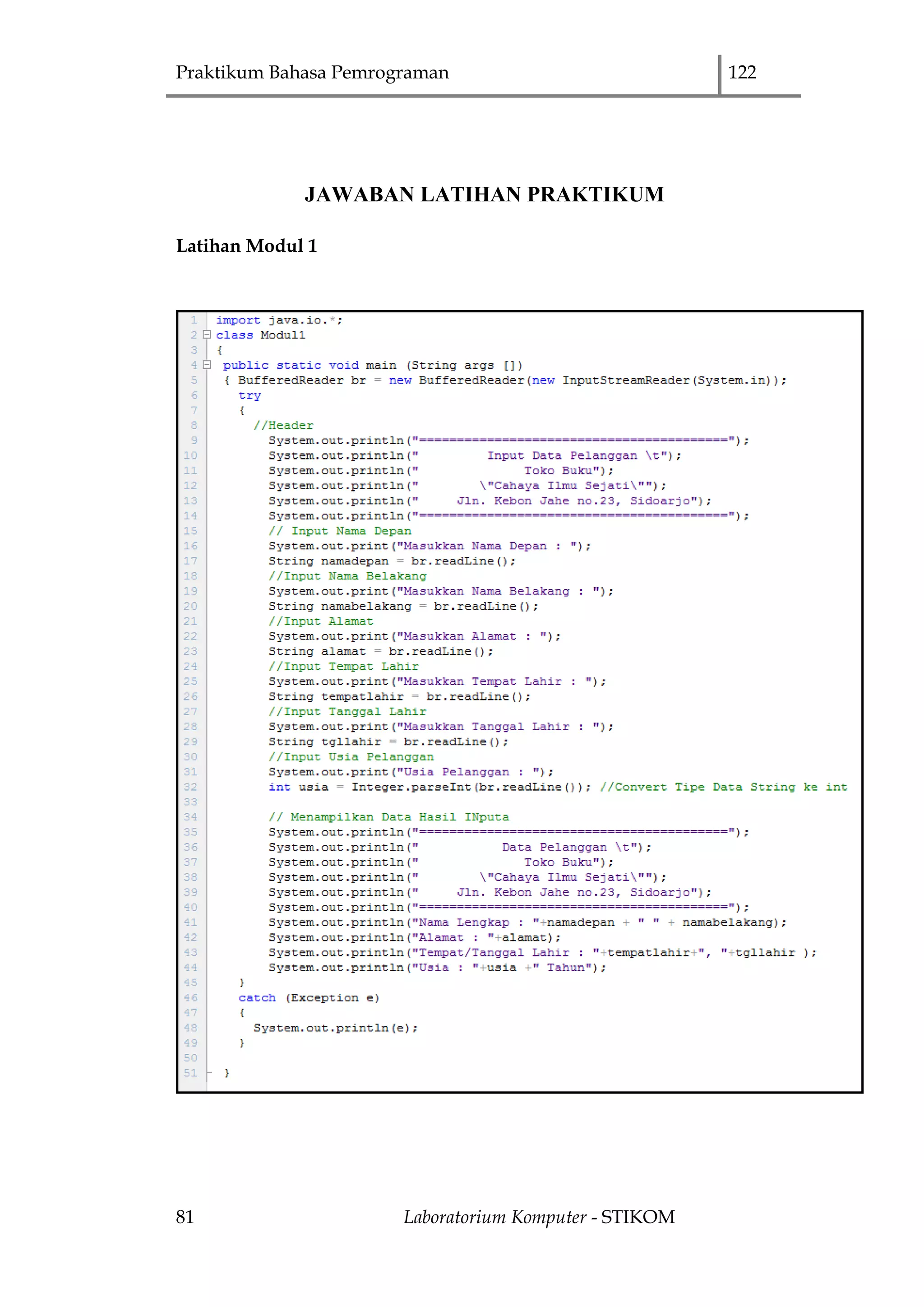The width and height of the screenshot is (924, 1307).
Task: Click the 'JAWABAN LATIHAN PRAKTIKUM' title
Action: (x=484, y=195)
